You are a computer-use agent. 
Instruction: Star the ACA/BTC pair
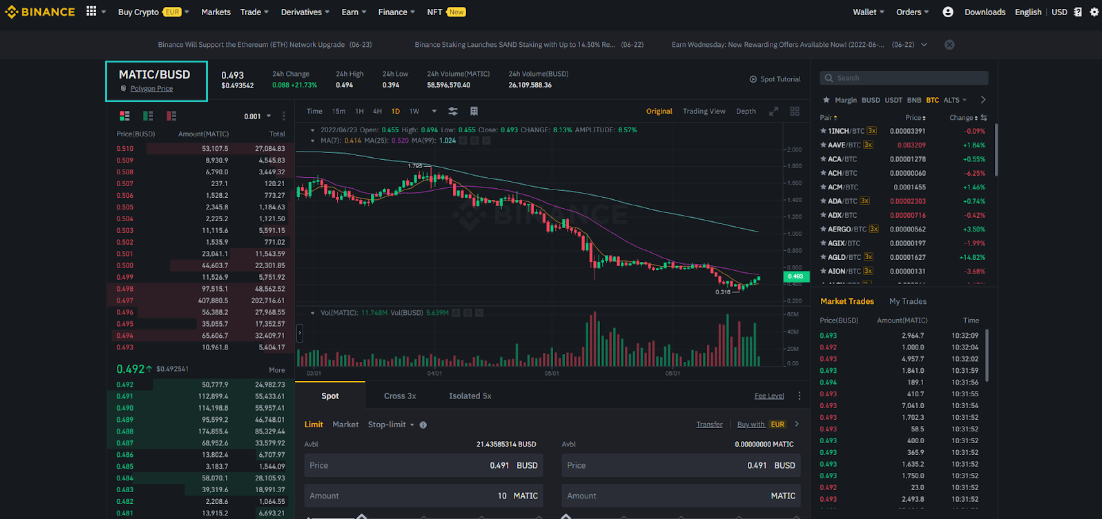[824, 159]
